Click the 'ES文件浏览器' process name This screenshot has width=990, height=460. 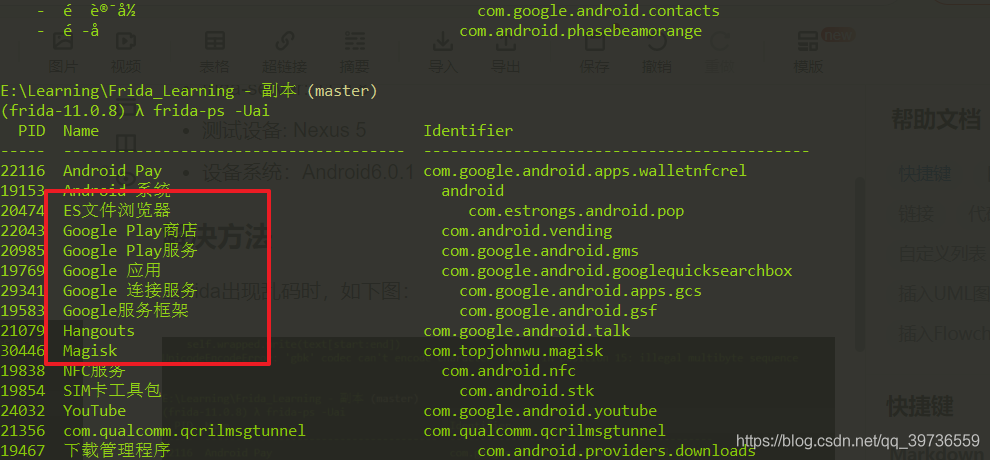pos(117,210)
